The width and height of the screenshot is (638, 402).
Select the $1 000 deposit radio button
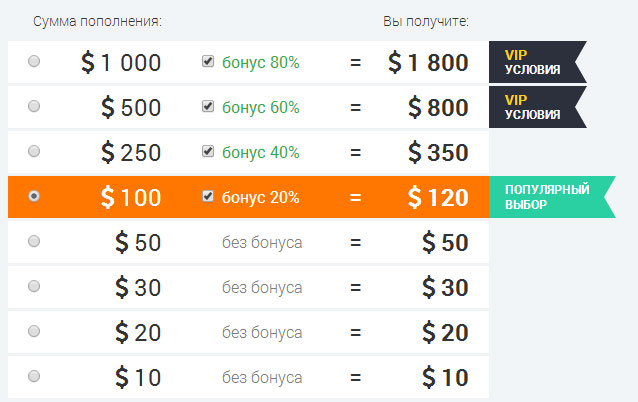pos(35,62)
